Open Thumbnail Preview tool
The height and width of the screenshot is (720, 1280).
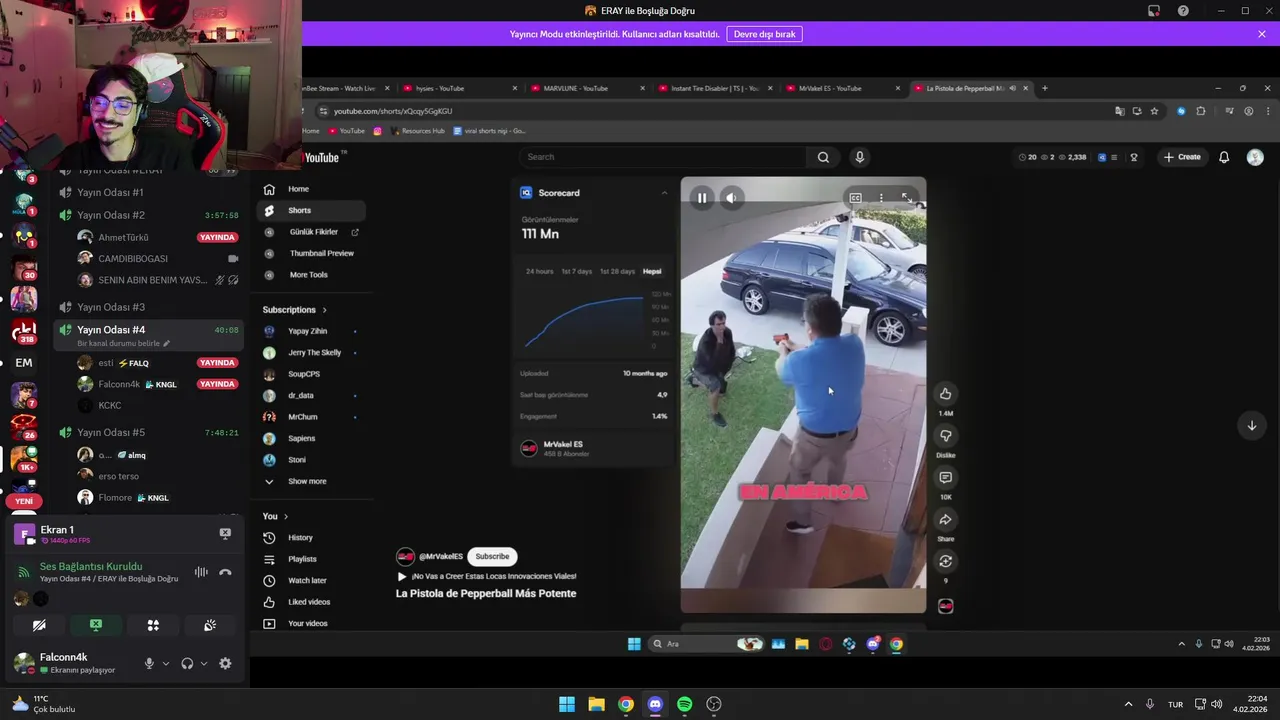click(x=310, y=253)
